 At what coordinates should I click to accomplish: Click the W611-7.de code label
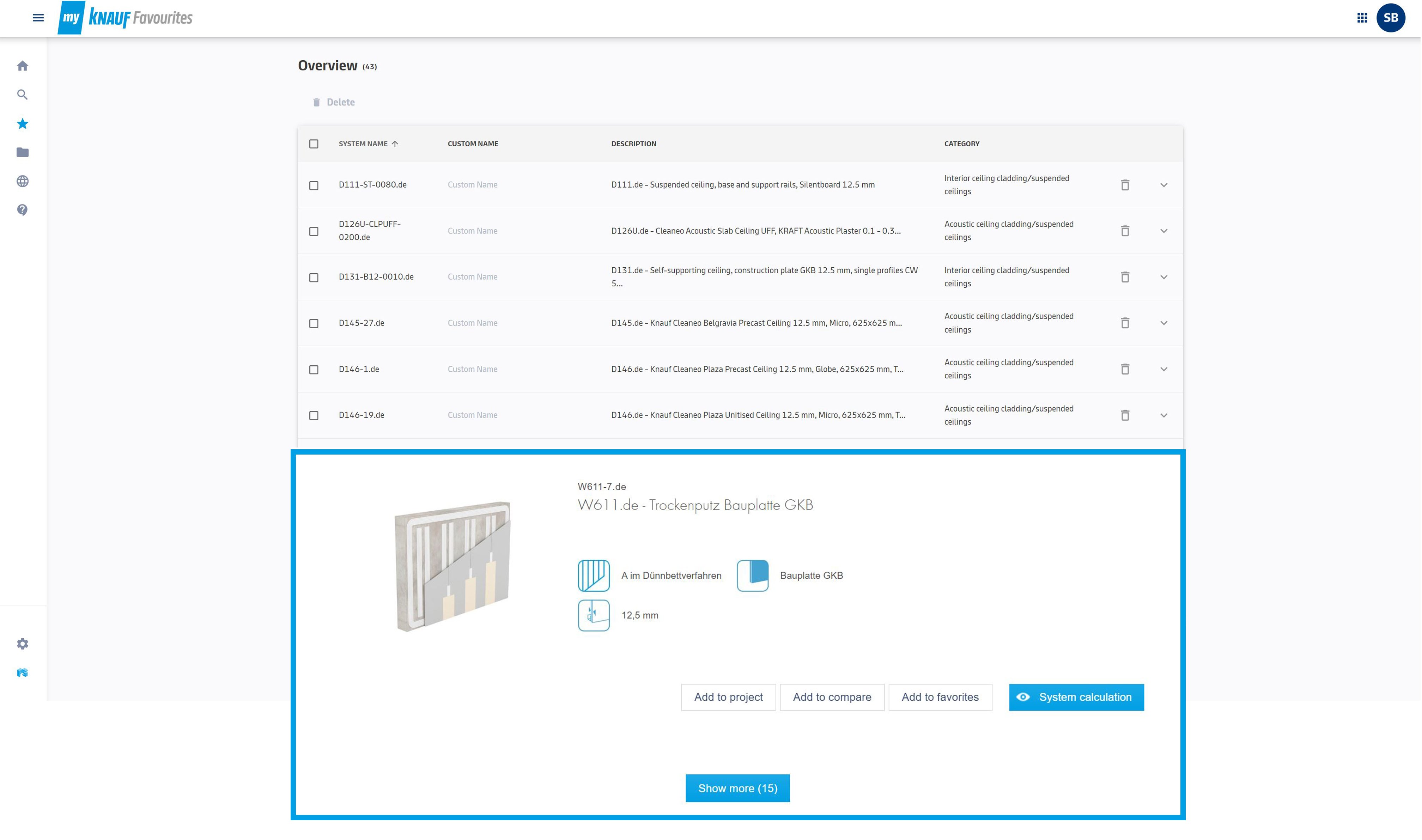click(x=602, y=487)
